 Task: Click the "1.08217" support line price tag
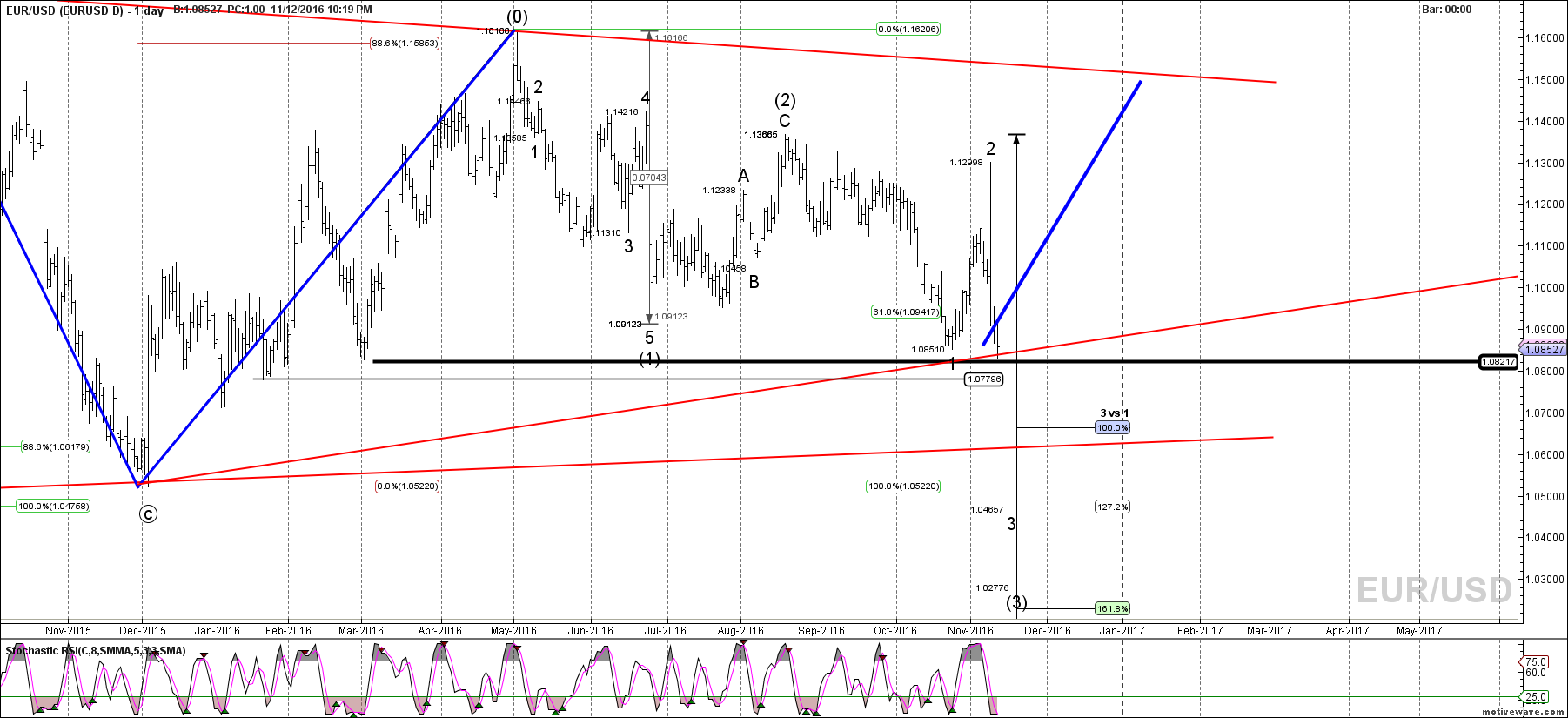click(x=1498, y=361)
